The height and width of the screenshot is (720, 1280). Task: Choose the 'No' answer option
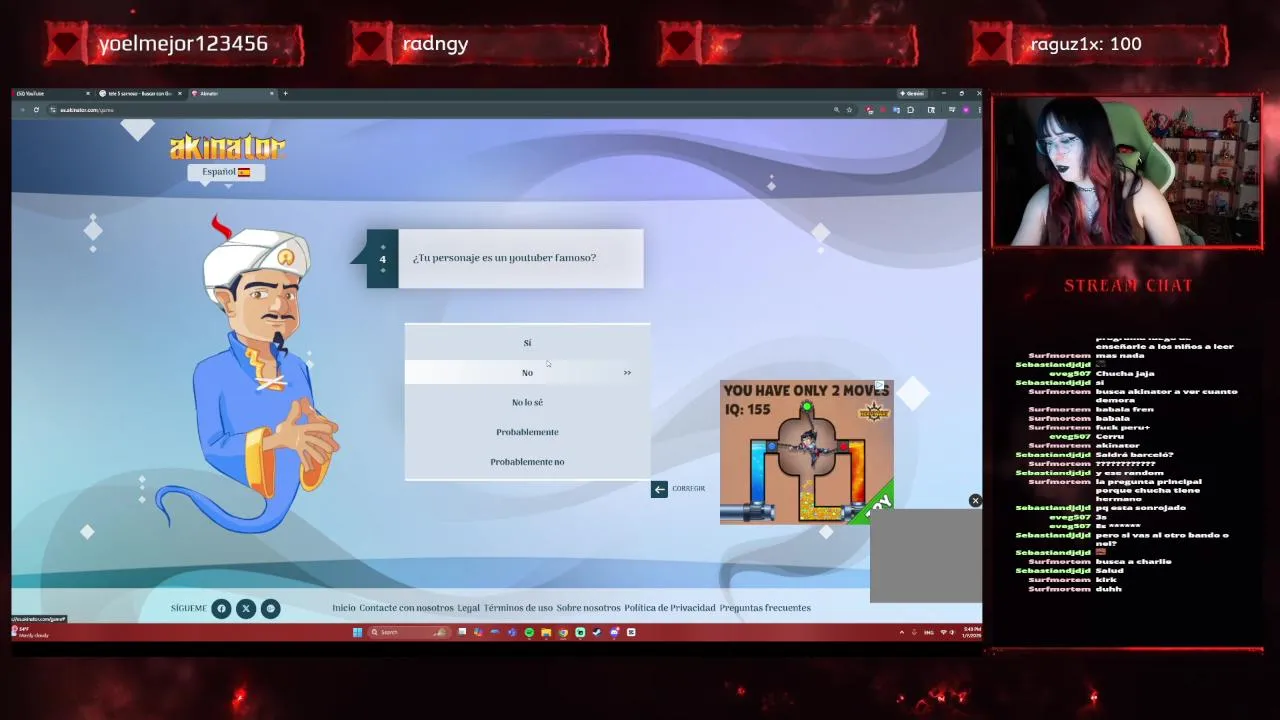coord(527,372)
